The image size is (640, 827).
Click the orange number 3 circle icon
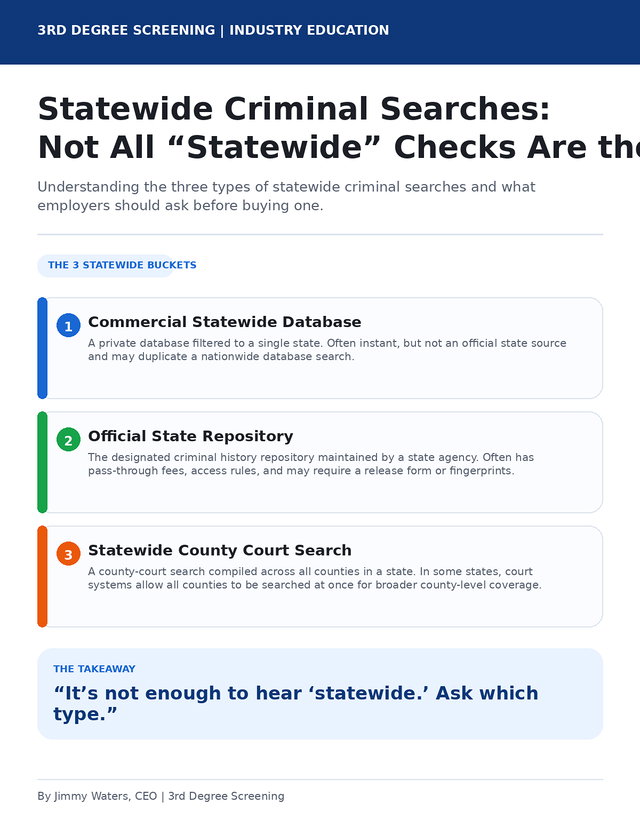69,554
